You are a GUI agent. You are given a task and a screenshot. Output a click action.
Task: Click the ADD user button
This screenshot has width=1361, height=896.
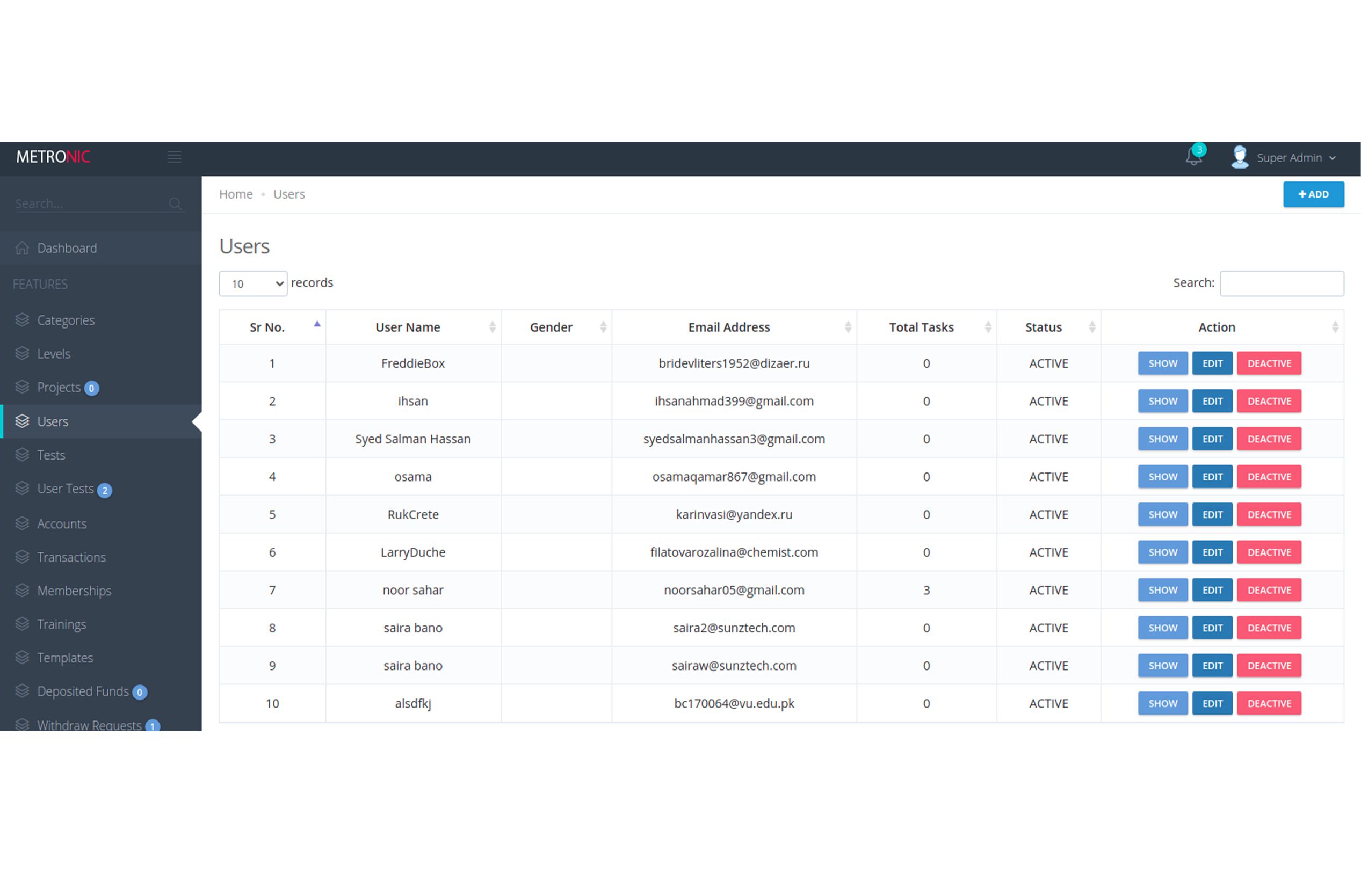coord(1313,195)
